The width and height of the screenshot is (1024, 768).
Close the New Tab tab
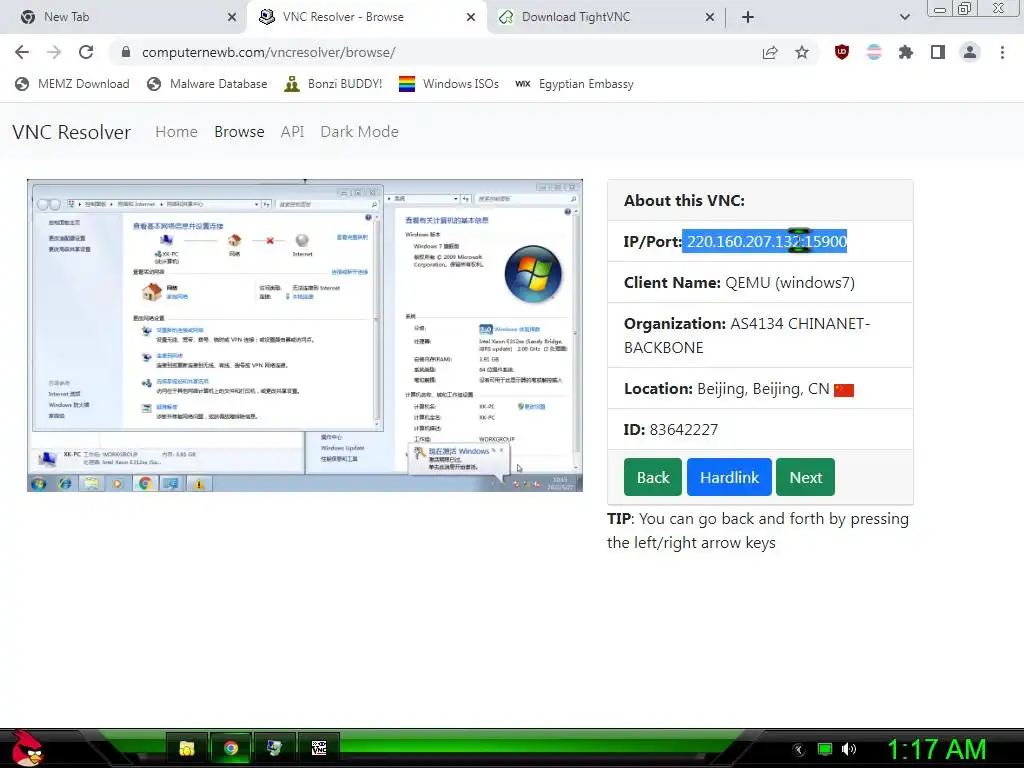pyautogui.click(x=232, y=17)
